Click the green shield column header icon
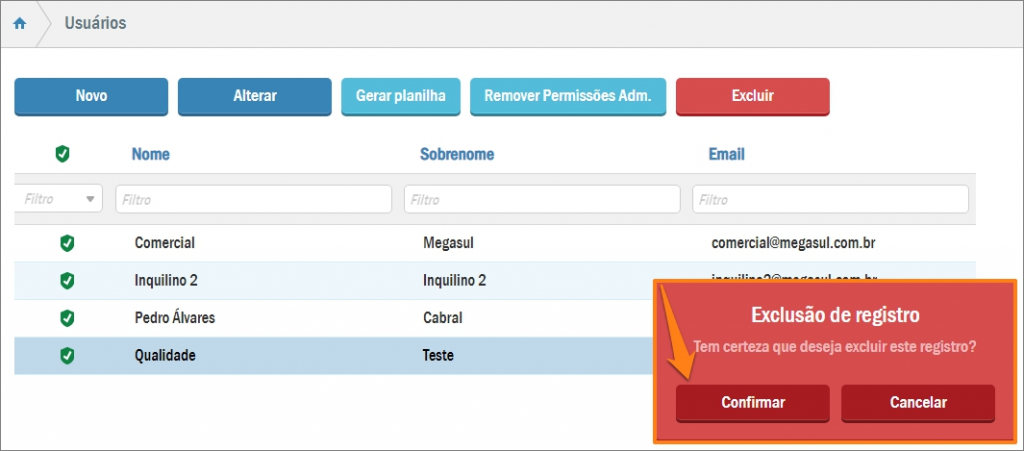Viewport: 1024px width, 451px height. point(62,154)
